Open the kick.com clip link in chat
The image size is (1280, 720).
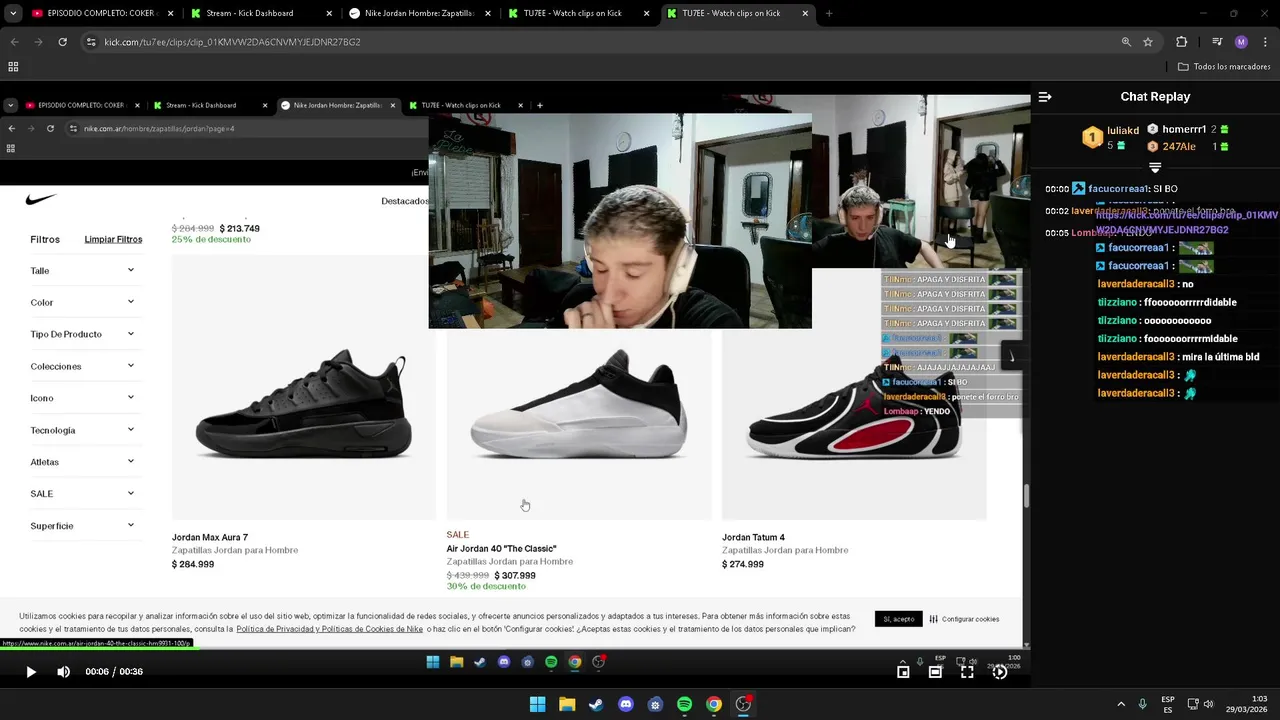pos(1187,222)
